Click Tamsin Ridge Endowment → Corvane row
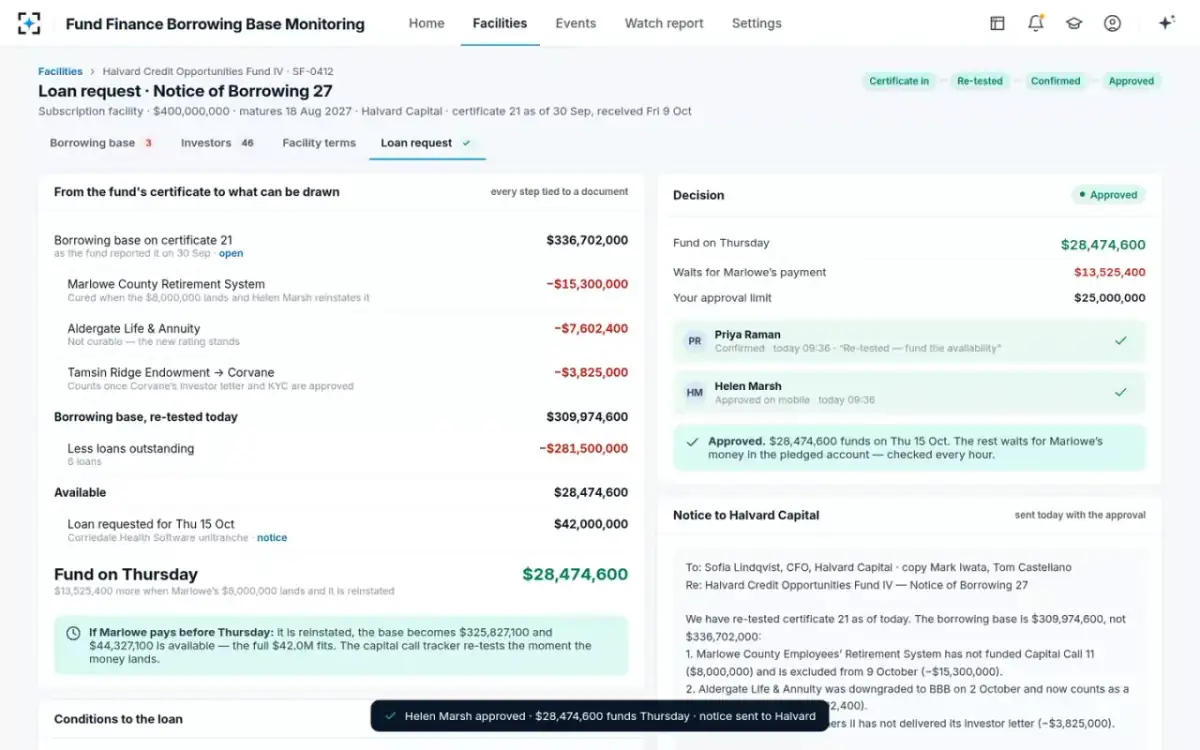 [x=341, y=378]
